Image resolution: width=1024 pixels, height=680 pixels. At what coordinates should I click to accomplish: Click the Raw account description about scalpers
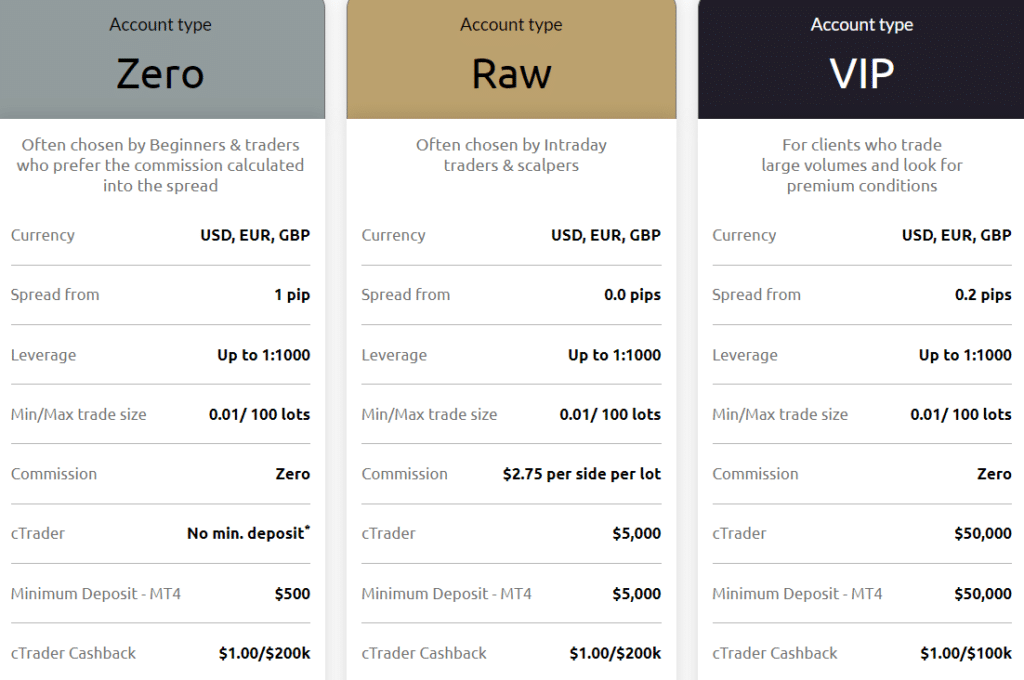pos(511,155)
